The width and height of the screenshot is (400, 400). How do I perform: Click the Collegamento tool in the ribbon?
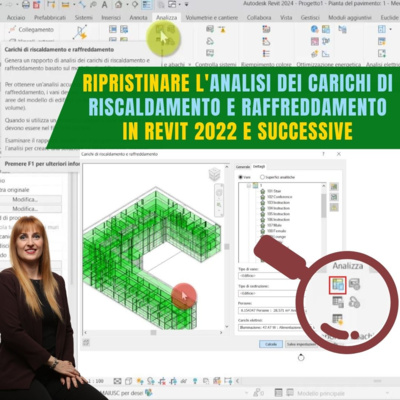[31, 30]
